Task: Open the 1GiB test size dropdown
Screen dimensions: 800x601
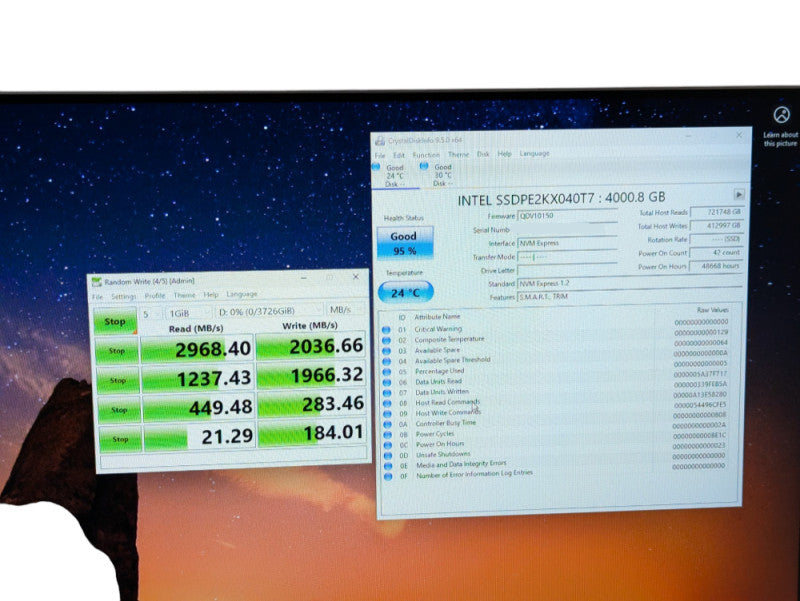Action: pos(188,313)
